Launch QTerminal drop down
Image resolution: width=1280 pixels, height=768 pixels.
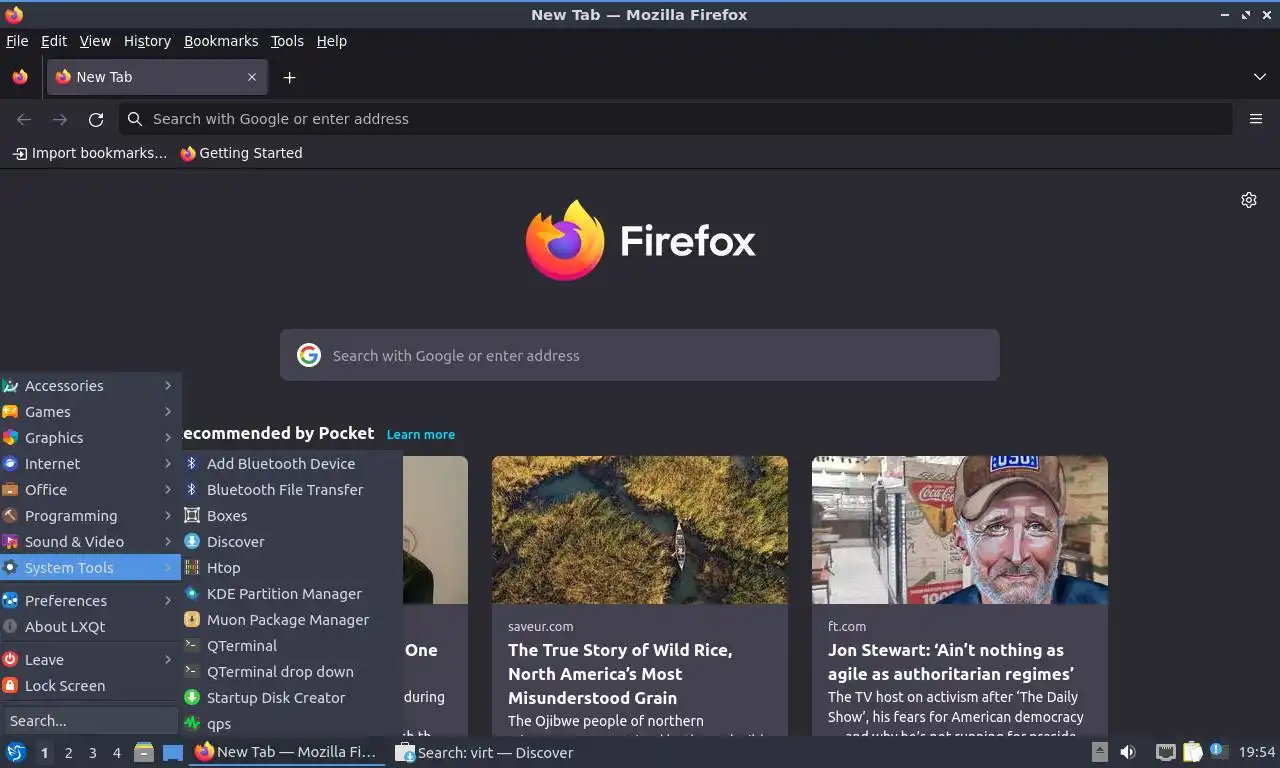click(x=291, y=672)
